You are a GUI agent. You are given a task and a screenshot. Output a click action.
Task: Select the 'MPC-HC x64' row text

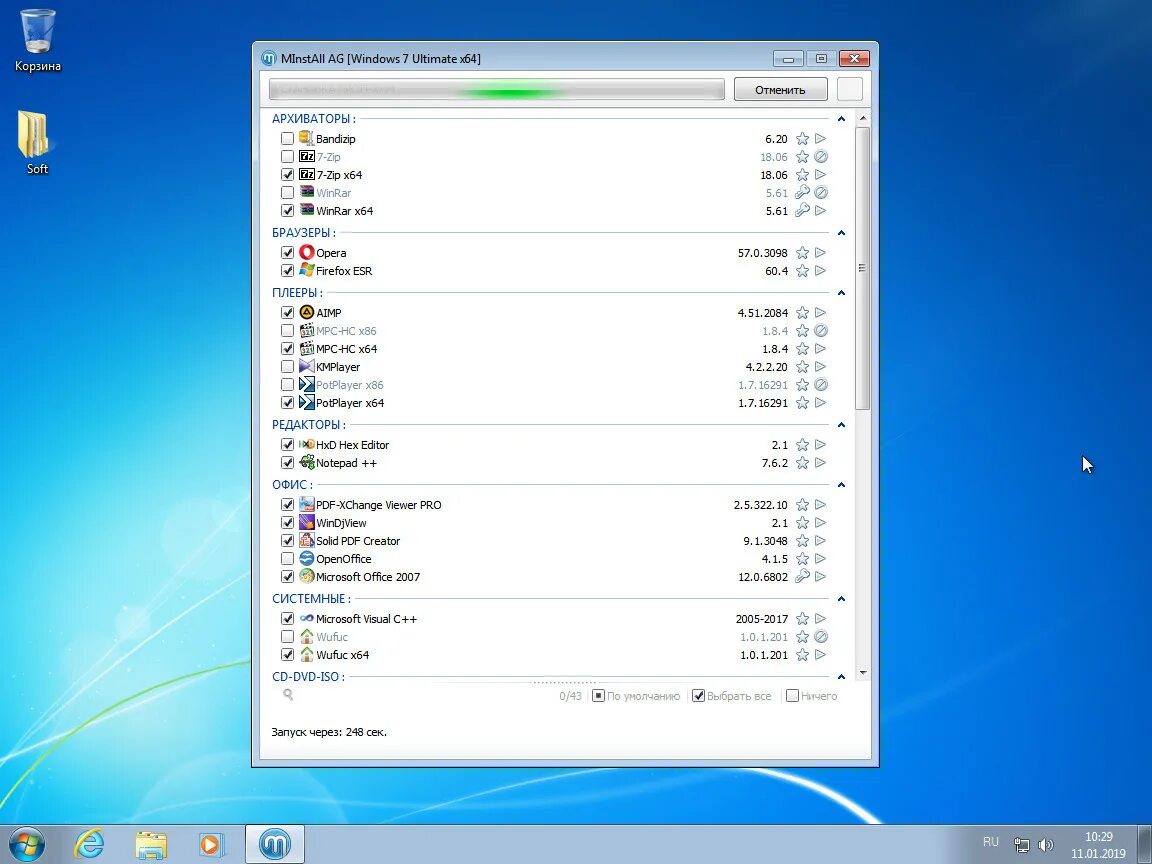pyautogui.click(x=346, y=349)
